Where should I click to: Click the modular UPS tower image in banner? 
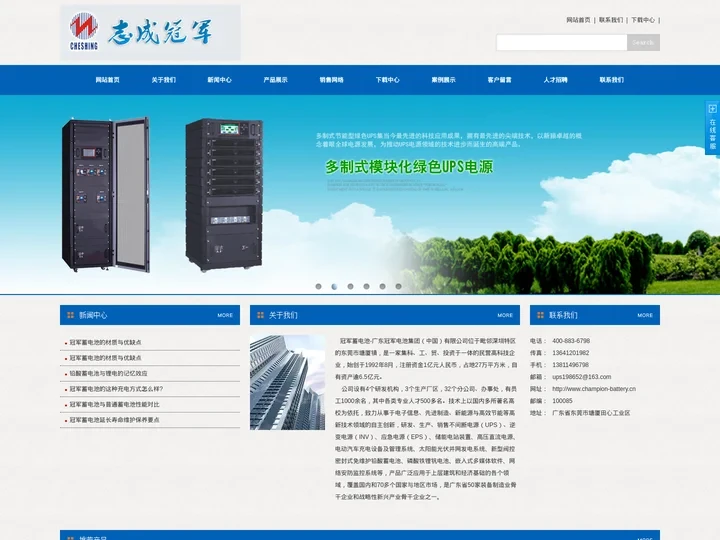tap(224, 194)
